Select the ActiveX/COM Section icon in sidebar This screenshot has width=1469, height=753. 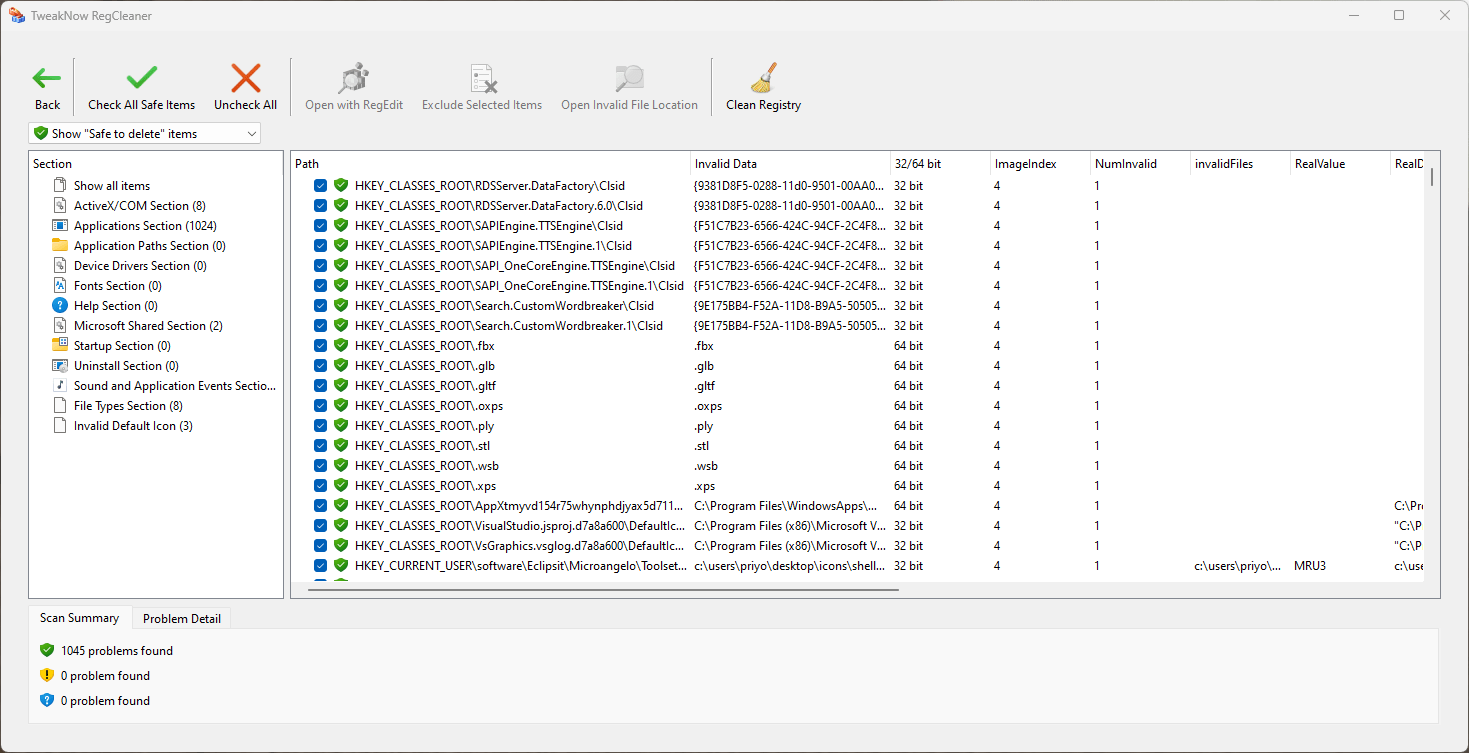60,206
